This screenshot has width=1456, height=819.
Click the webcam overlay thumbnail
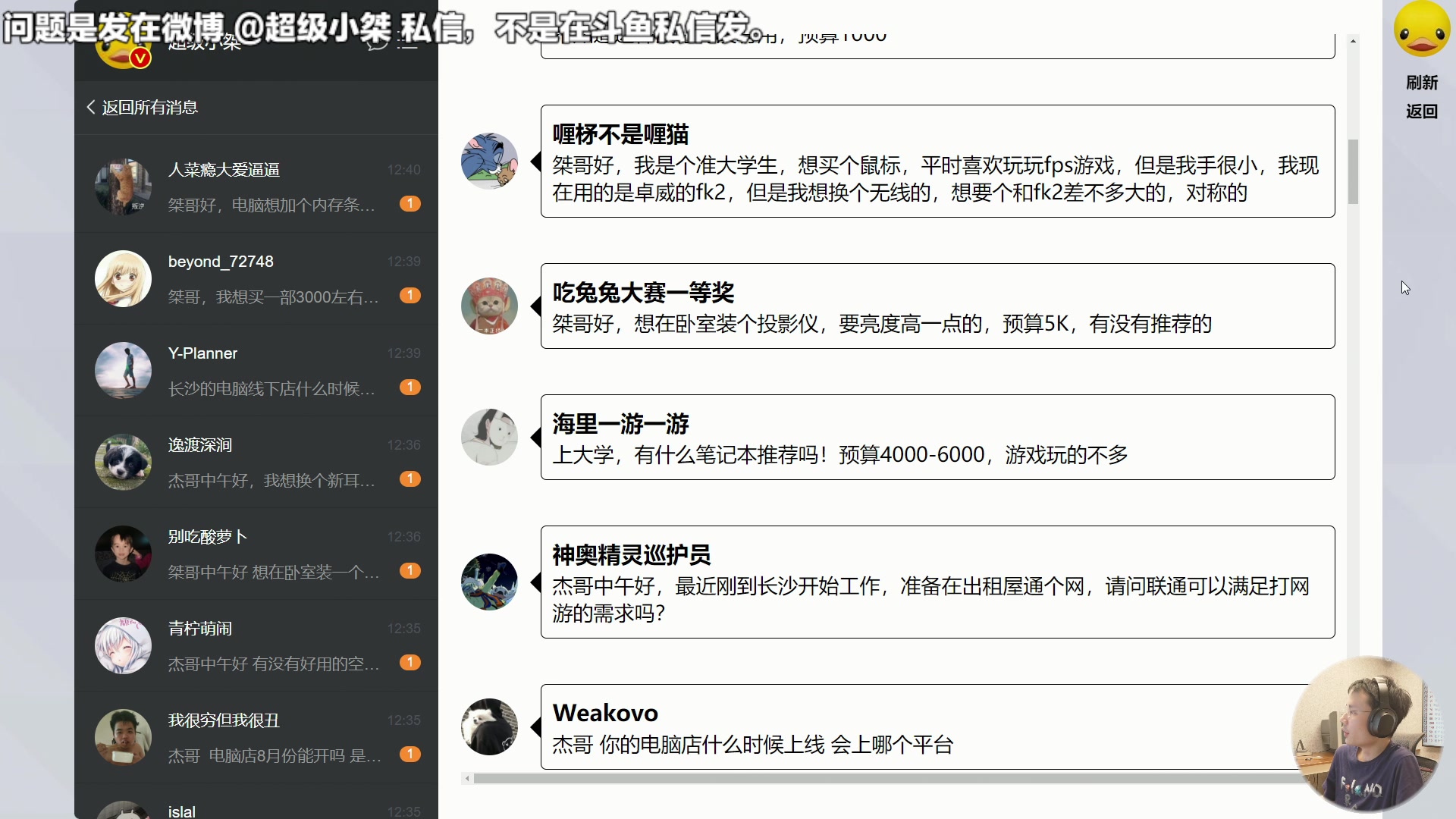pyautogui.click(x=1367, y=733)
